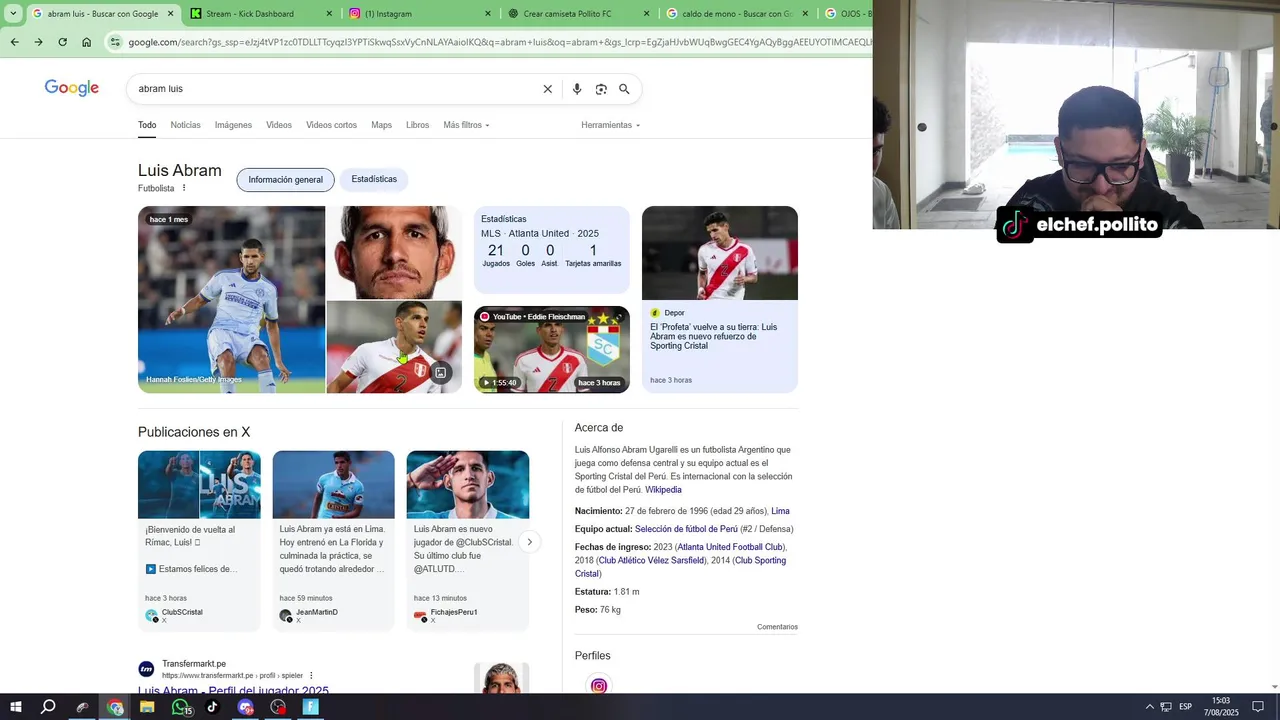
Task: Open the File Explorer taskbar icon
Action: tap(147, 707)
